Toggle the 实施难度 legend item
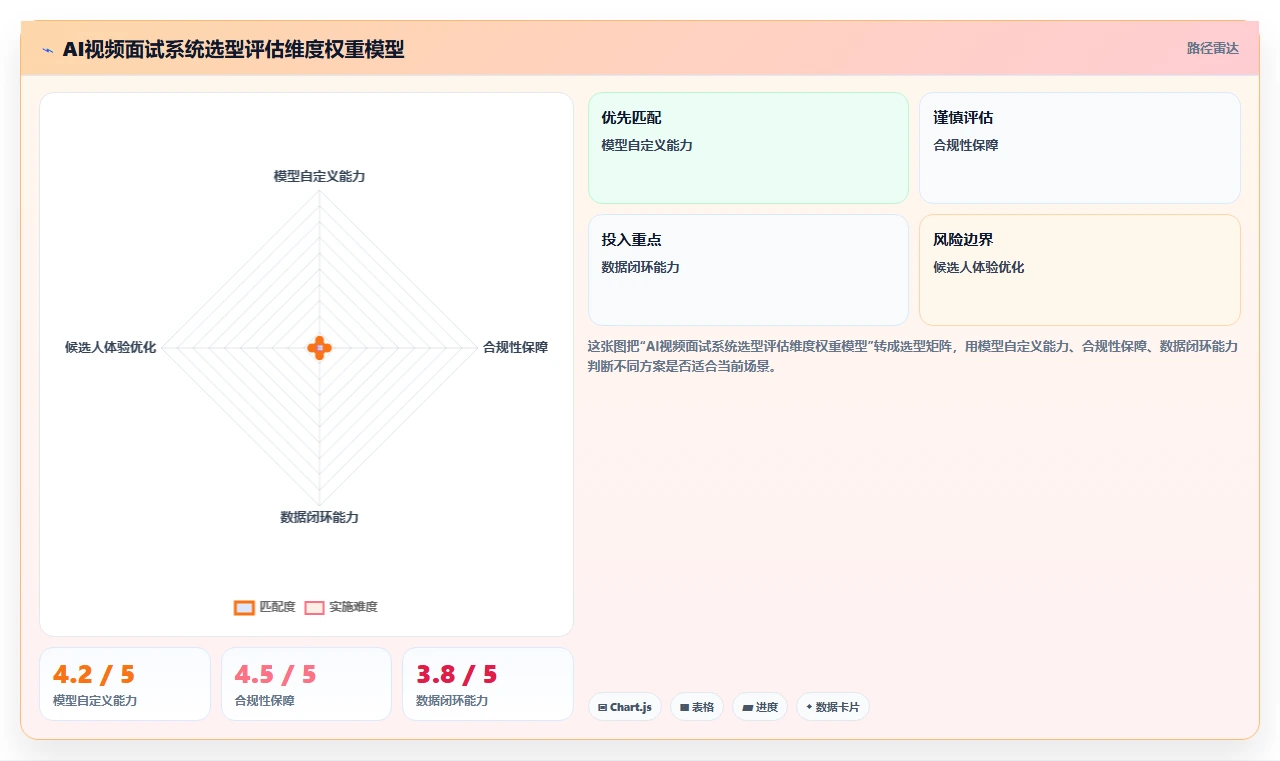Viewport: 1280px width, 761px height. (341, 607)
